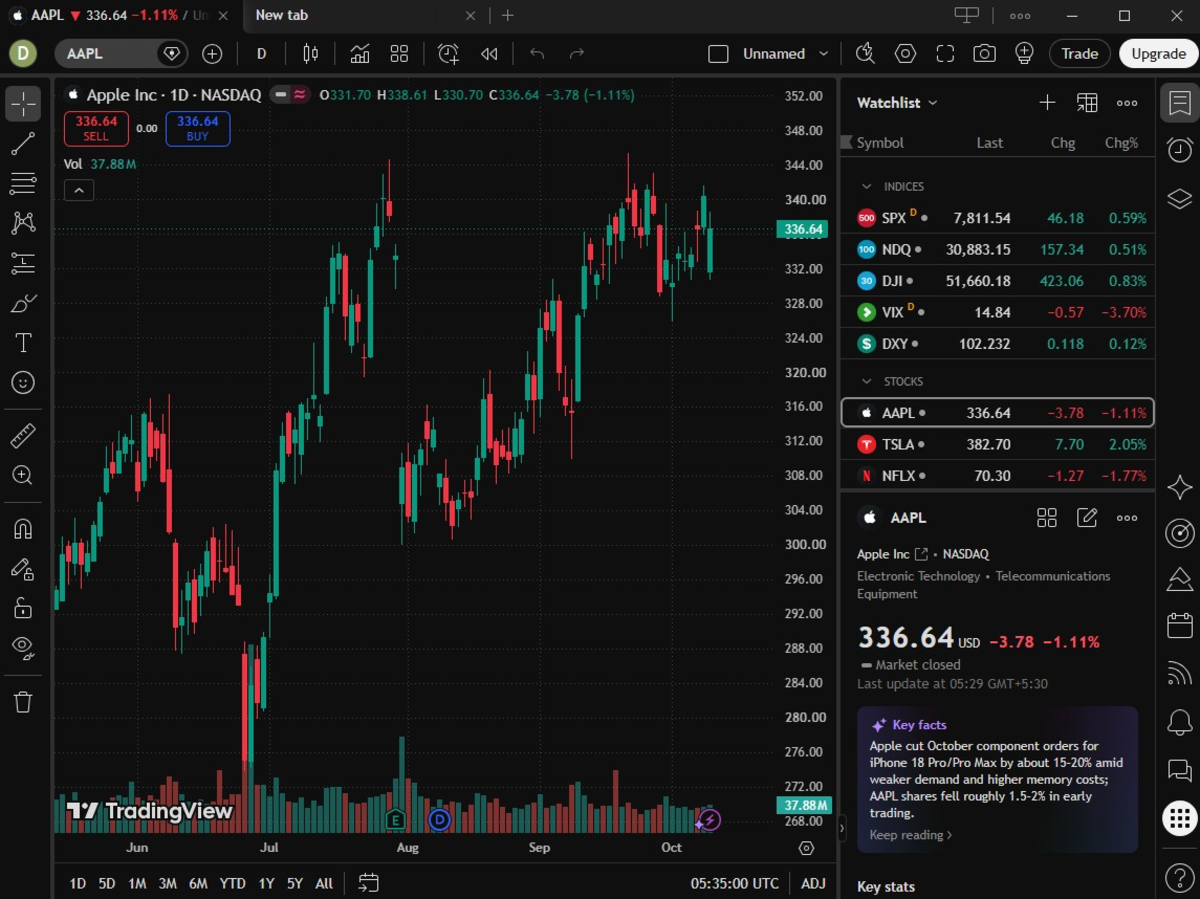Redo the last chart action
Screen dimensions: 1200x899
coord(577,54)
